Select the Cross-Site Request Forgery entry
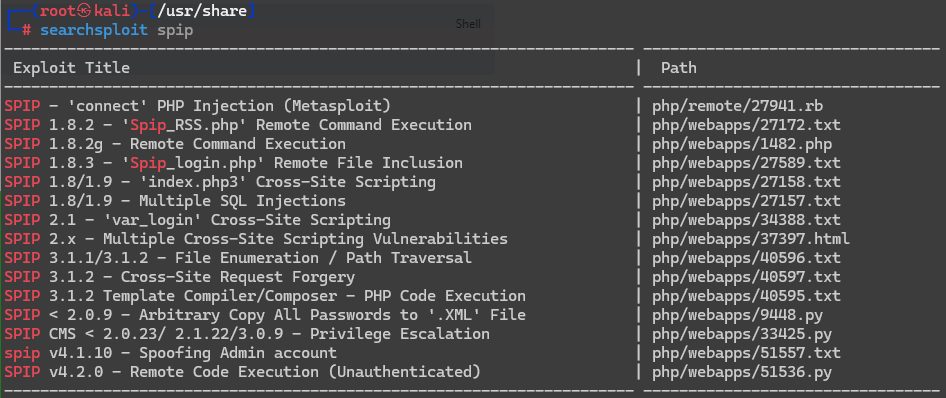The width and height of the screenshot is (946, 398). tap(179, 277)
